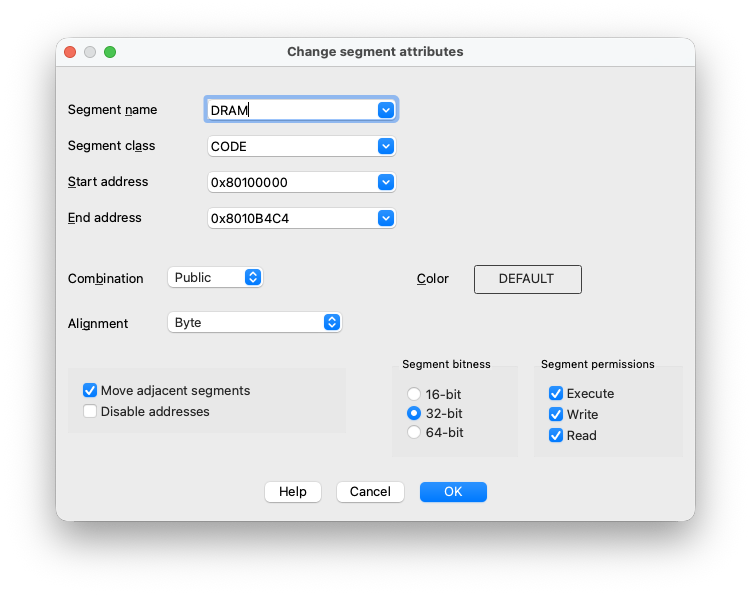The image size is (751, 595).
Task: Open the Start address history dropdown
Action: tap(386, 182)
